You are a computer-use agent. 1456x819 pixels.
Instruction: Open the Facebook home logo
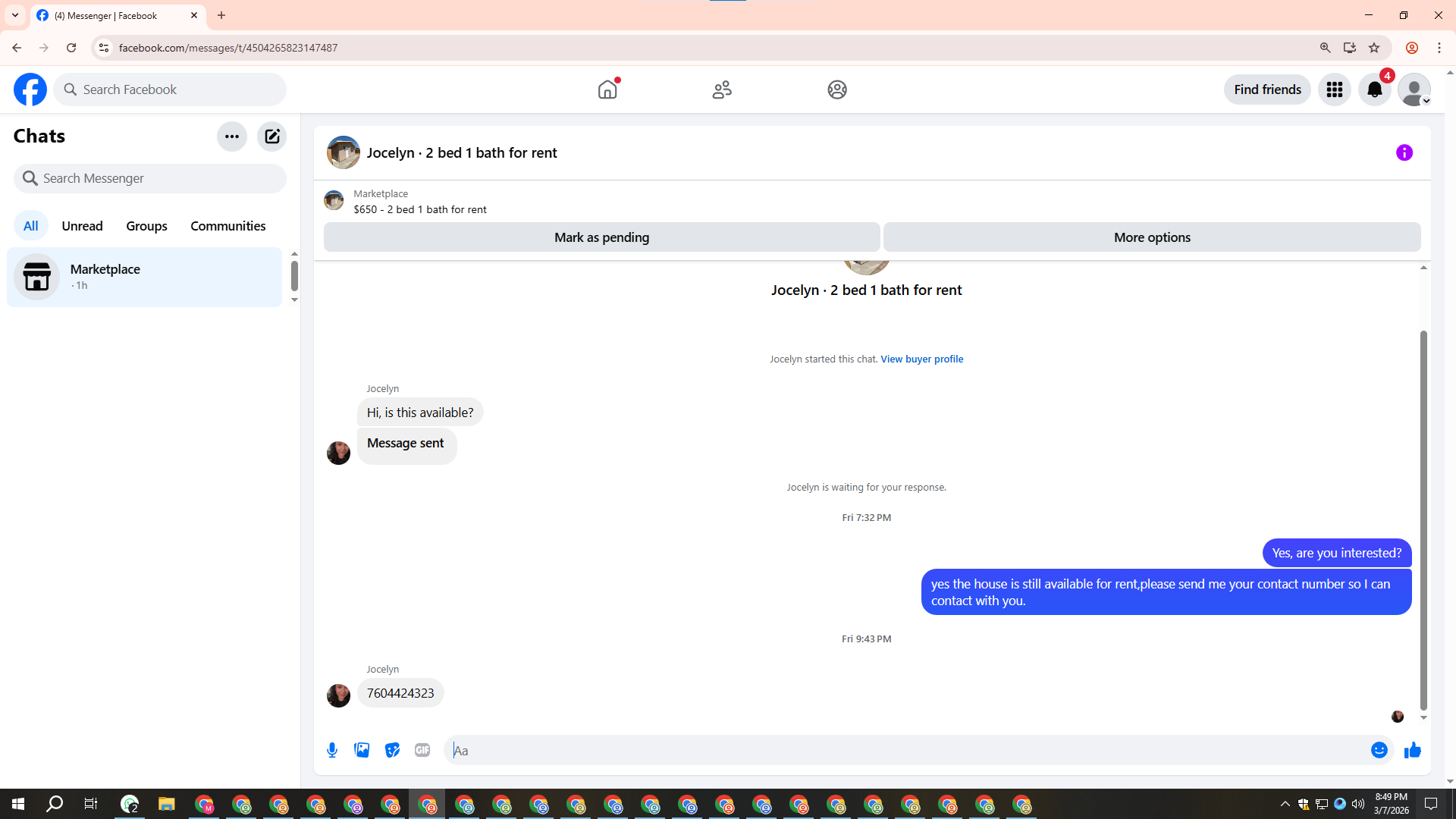[30, 89]
